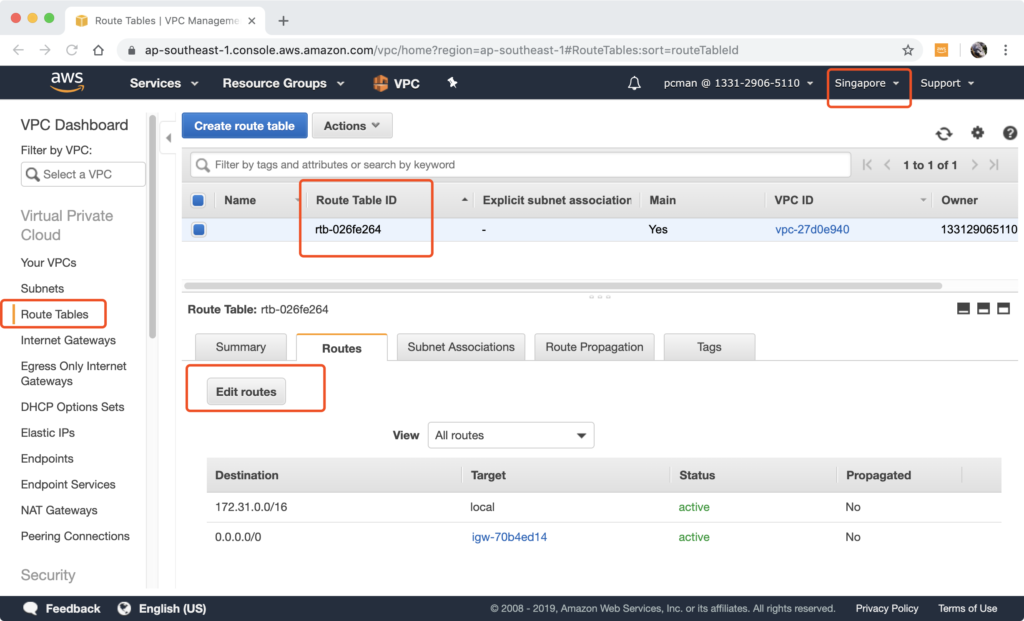1024x621 pixels.
Task: Open the Chrome three-dot menu
Action: 1006,50
